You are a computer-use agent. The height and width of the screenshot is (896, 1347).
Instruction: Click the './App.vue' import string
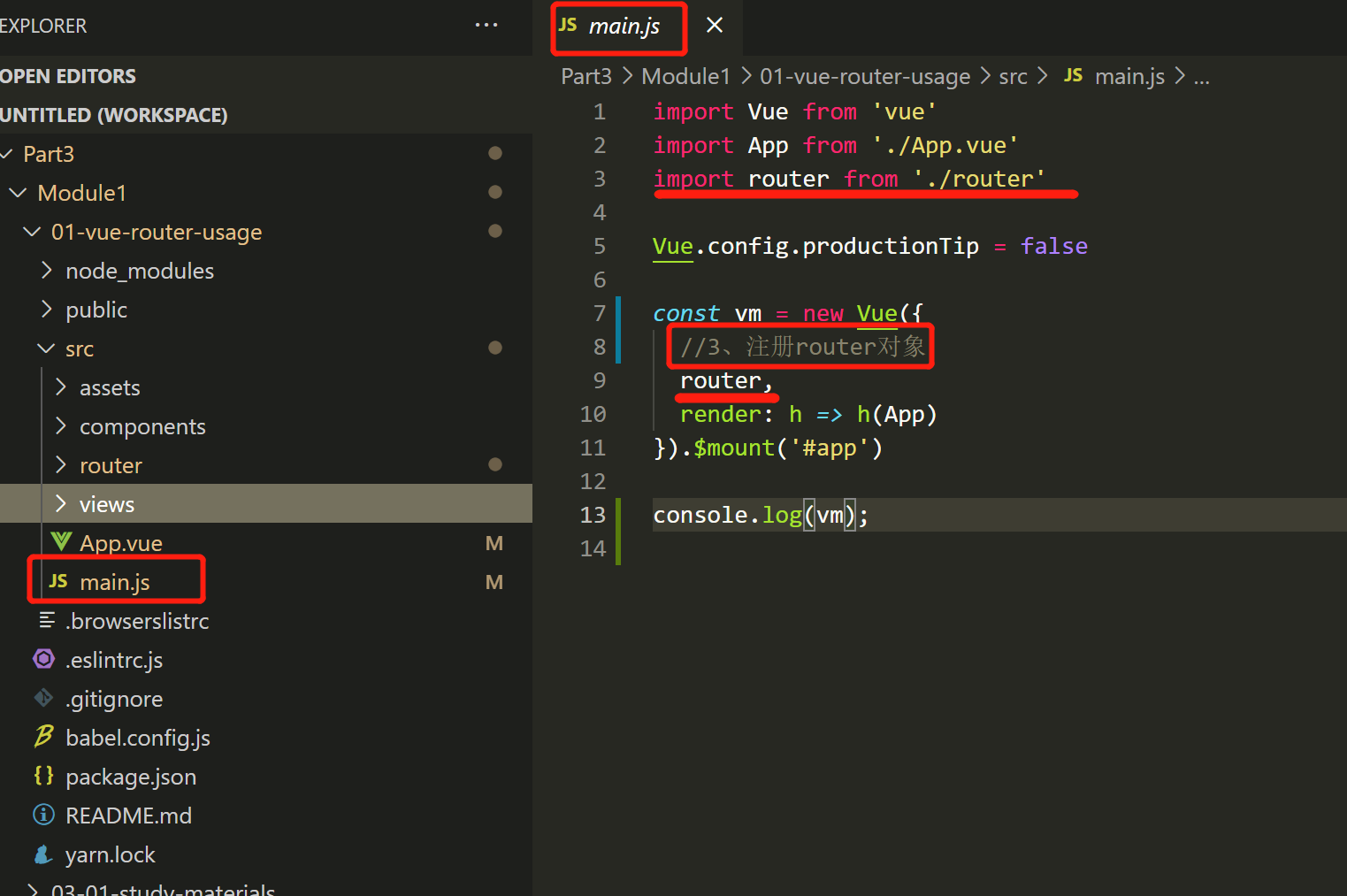[945, 145]
